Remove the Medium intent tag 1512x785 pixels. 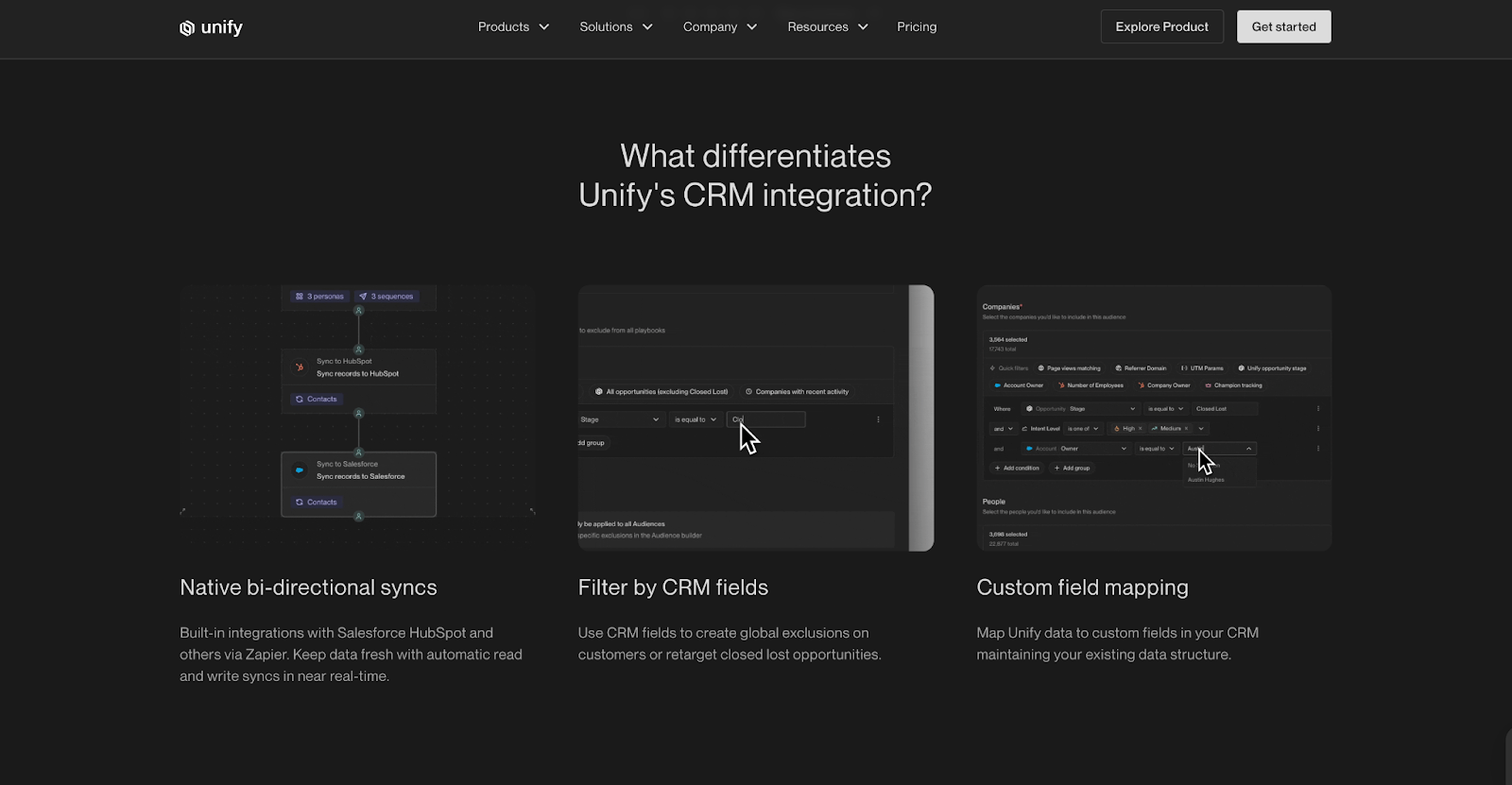pyautogui.click(x=1186, y=429)
